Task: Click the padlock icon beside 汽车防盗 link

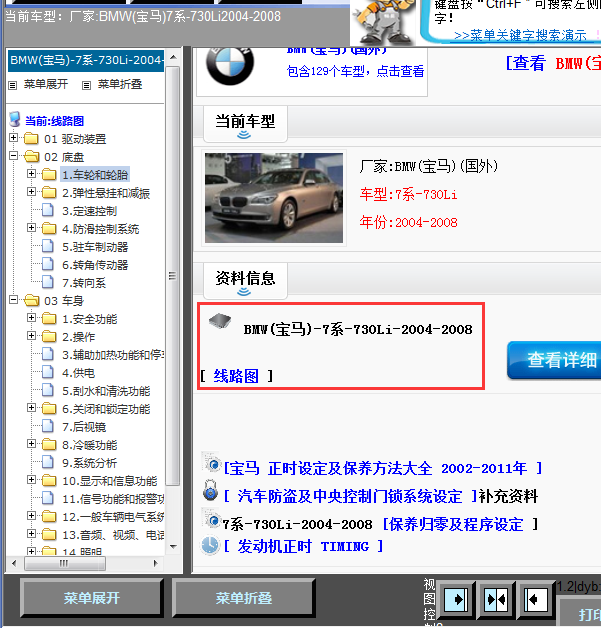Action: tap(210, 491)
